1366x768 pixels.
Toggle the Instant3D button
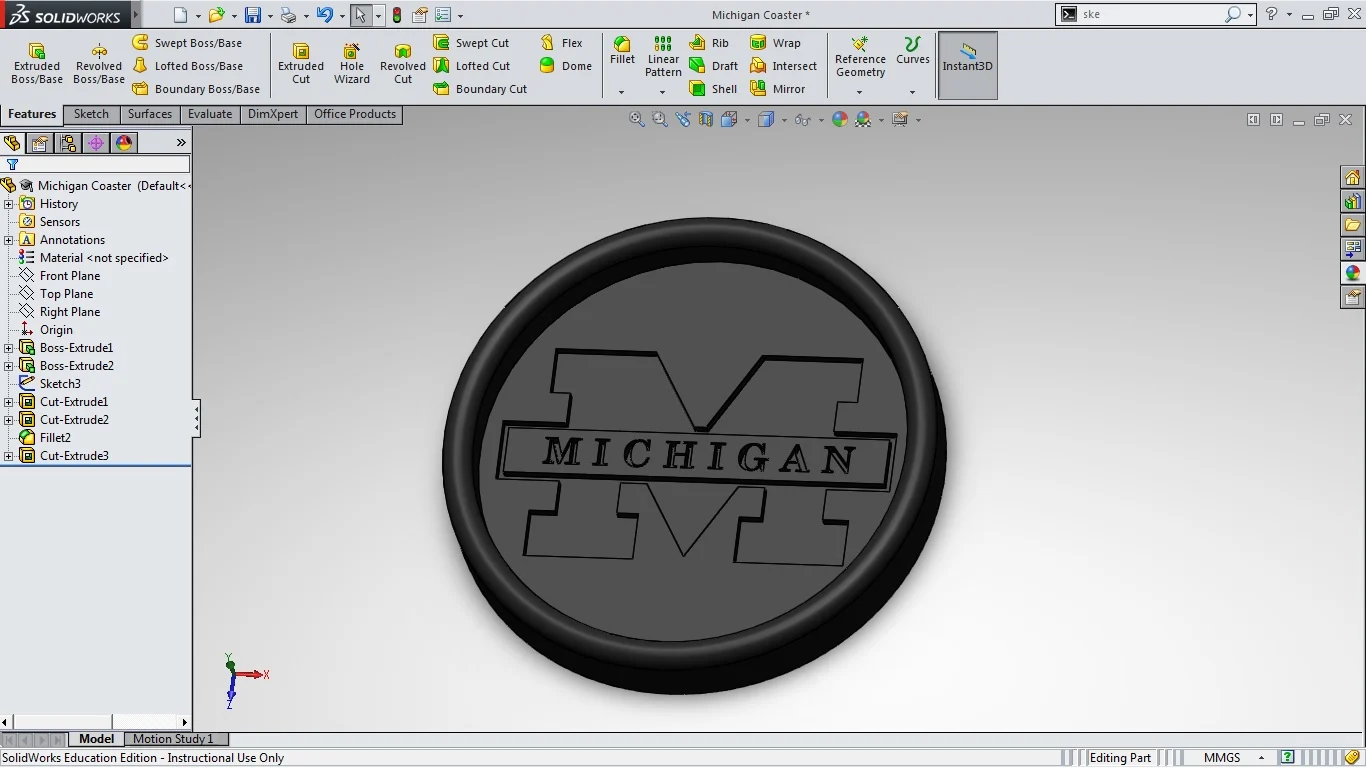[x=967, y=65]
